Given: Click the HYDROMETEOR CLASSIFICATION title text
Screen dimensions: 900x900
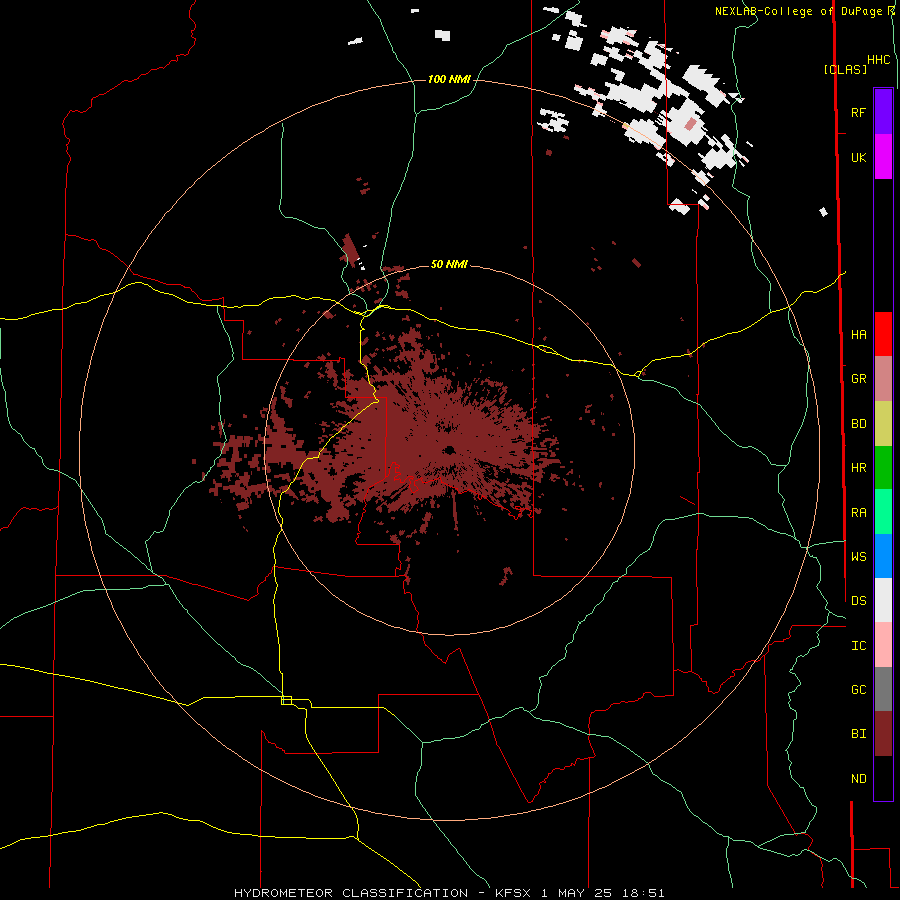Looking at the screenshot, I should click(x=351, y=893).
